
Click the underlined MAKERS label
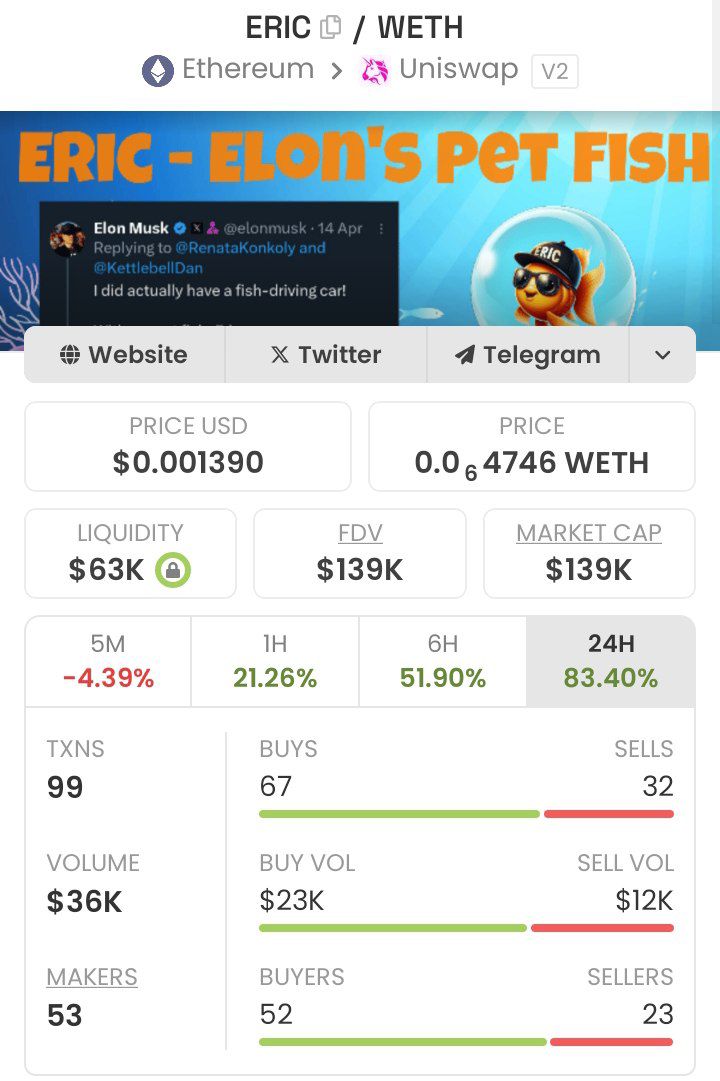(x=92, y=977)
